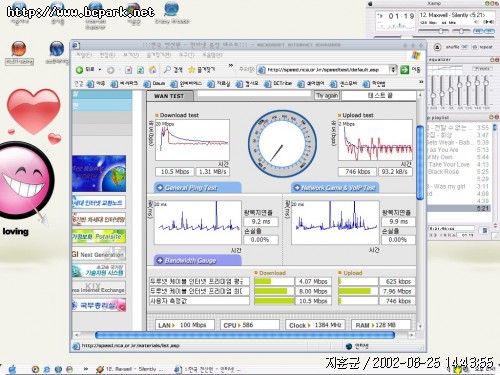Click the pink smiley loving desktop widget
The width and height of the screenshot is (500, 375).
[x=25, y=183]
